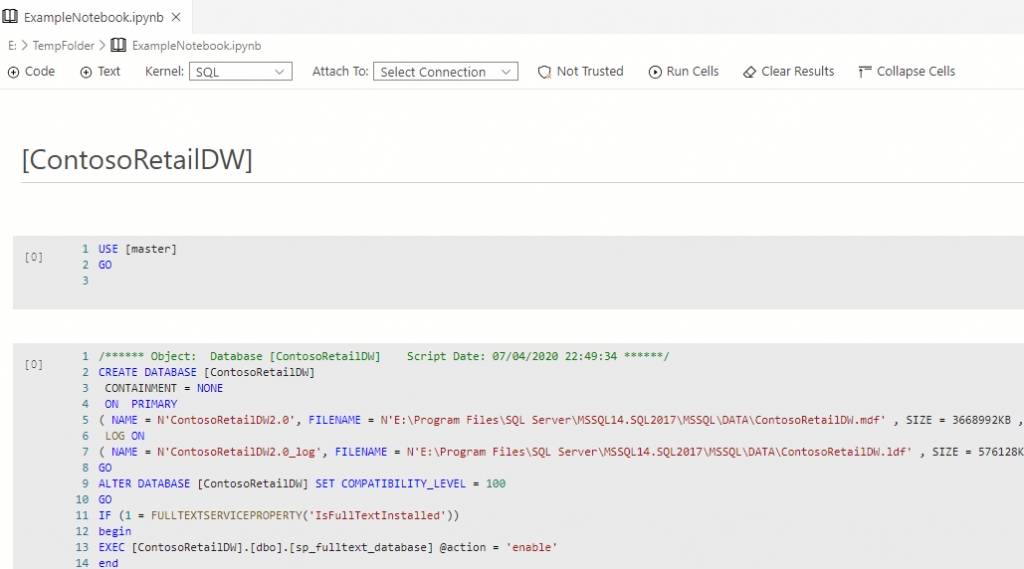Viewport: 1024px width, 569px height.
Task: Click the FULLTEXTSERVICEPROPERTY IF statement line
Action: point(279,515)
